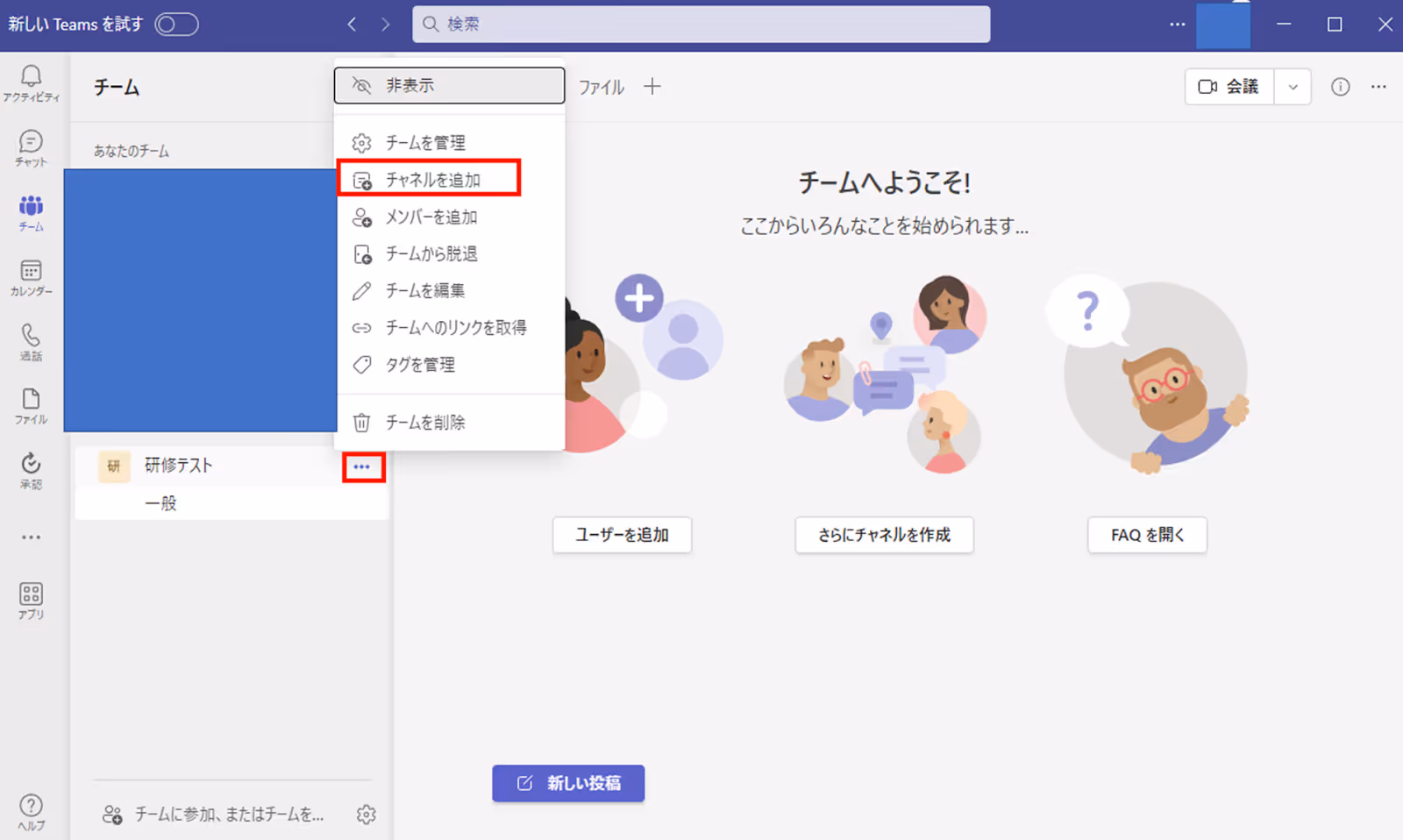Open Calls (通話) in the sidebar
1403x840 pixels.
pos(32,342)
